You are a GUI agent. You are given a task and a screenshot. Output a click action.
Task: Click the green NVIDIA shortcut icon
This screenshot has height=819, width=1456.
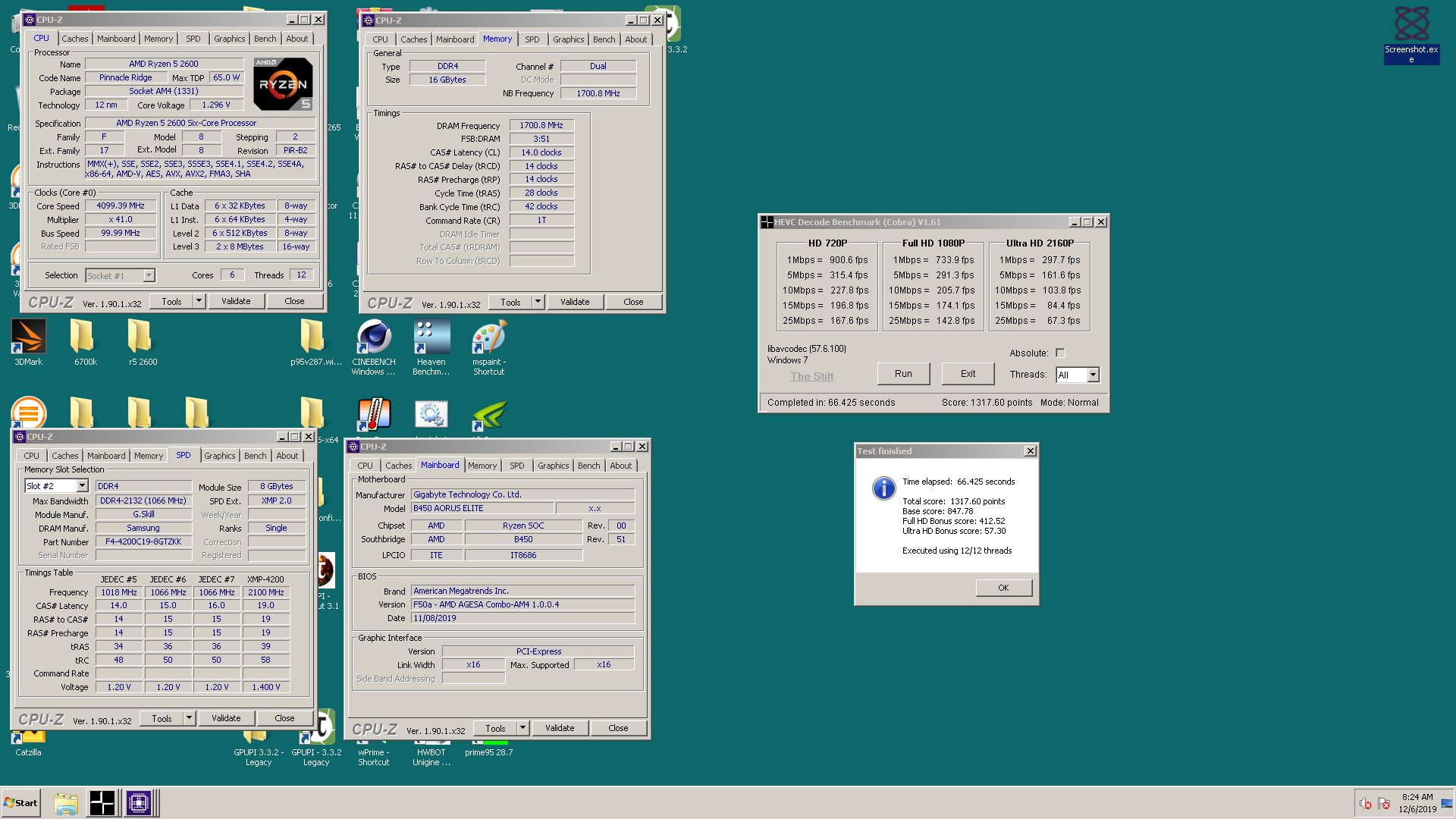click(488, 415)
